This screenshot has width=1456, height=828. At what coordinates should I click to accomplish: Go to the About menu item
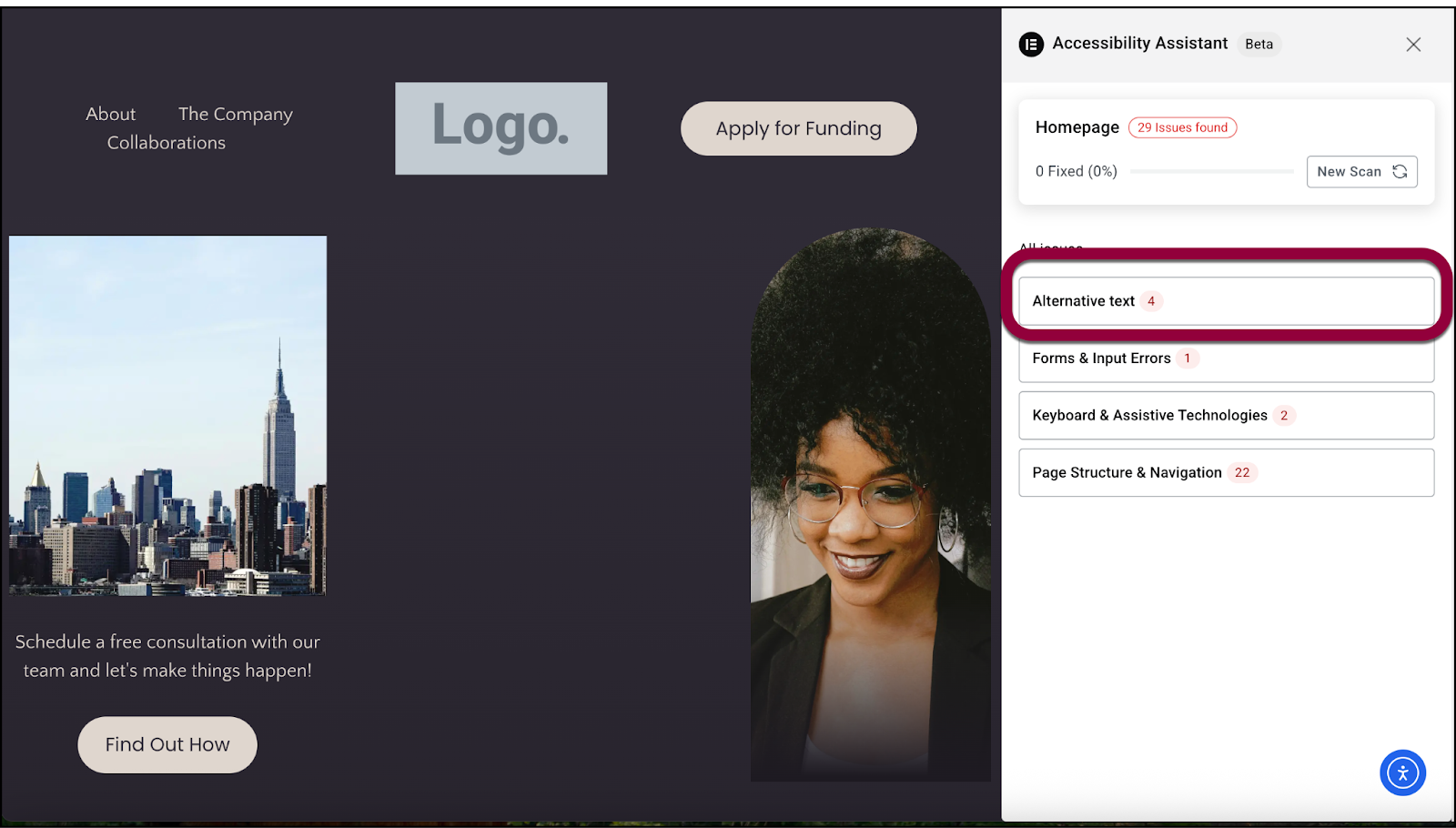pyautogui.click(x=110, y=115)
